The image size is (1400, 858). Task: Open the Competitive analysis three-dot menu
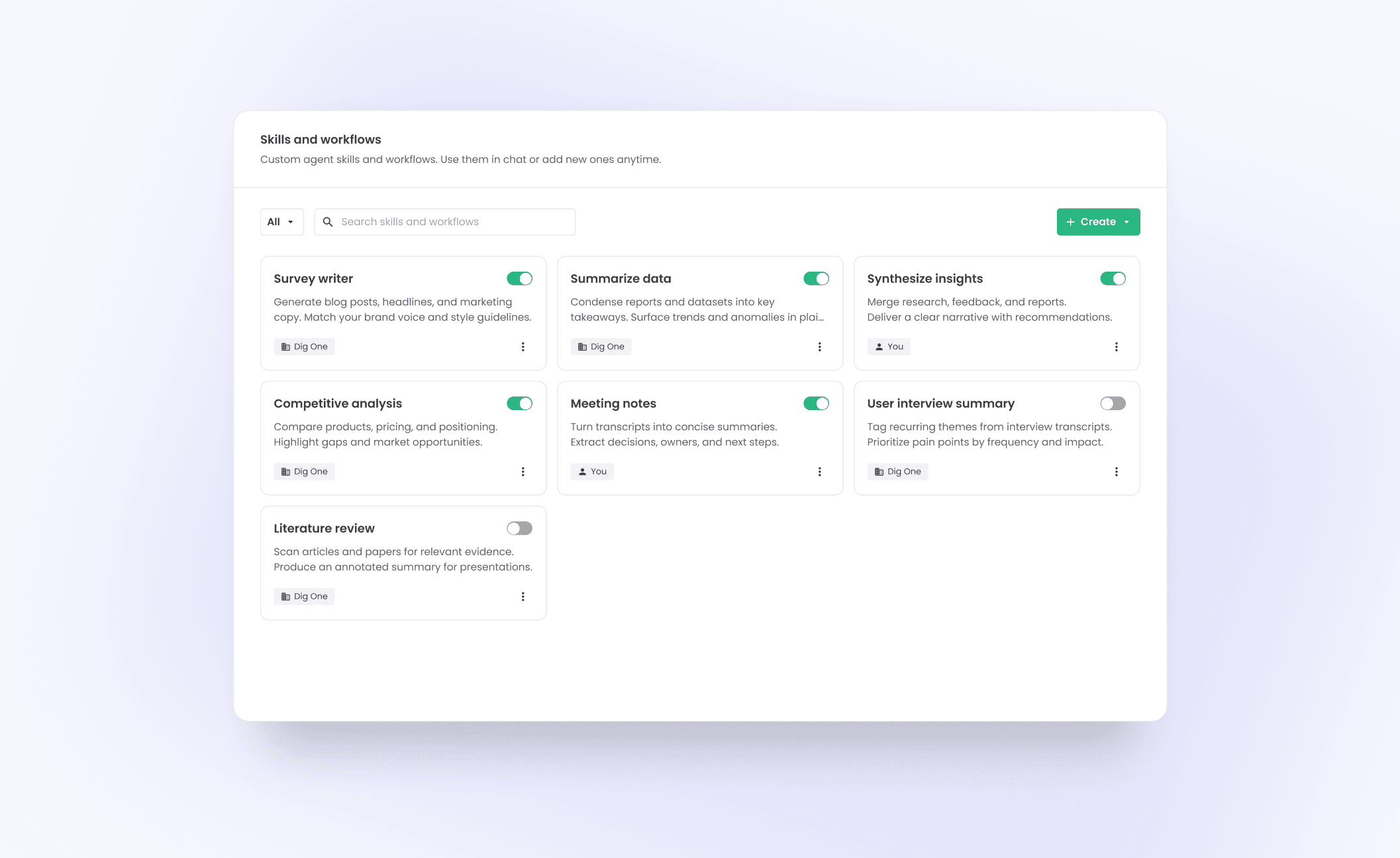click(x=523, y=472)
